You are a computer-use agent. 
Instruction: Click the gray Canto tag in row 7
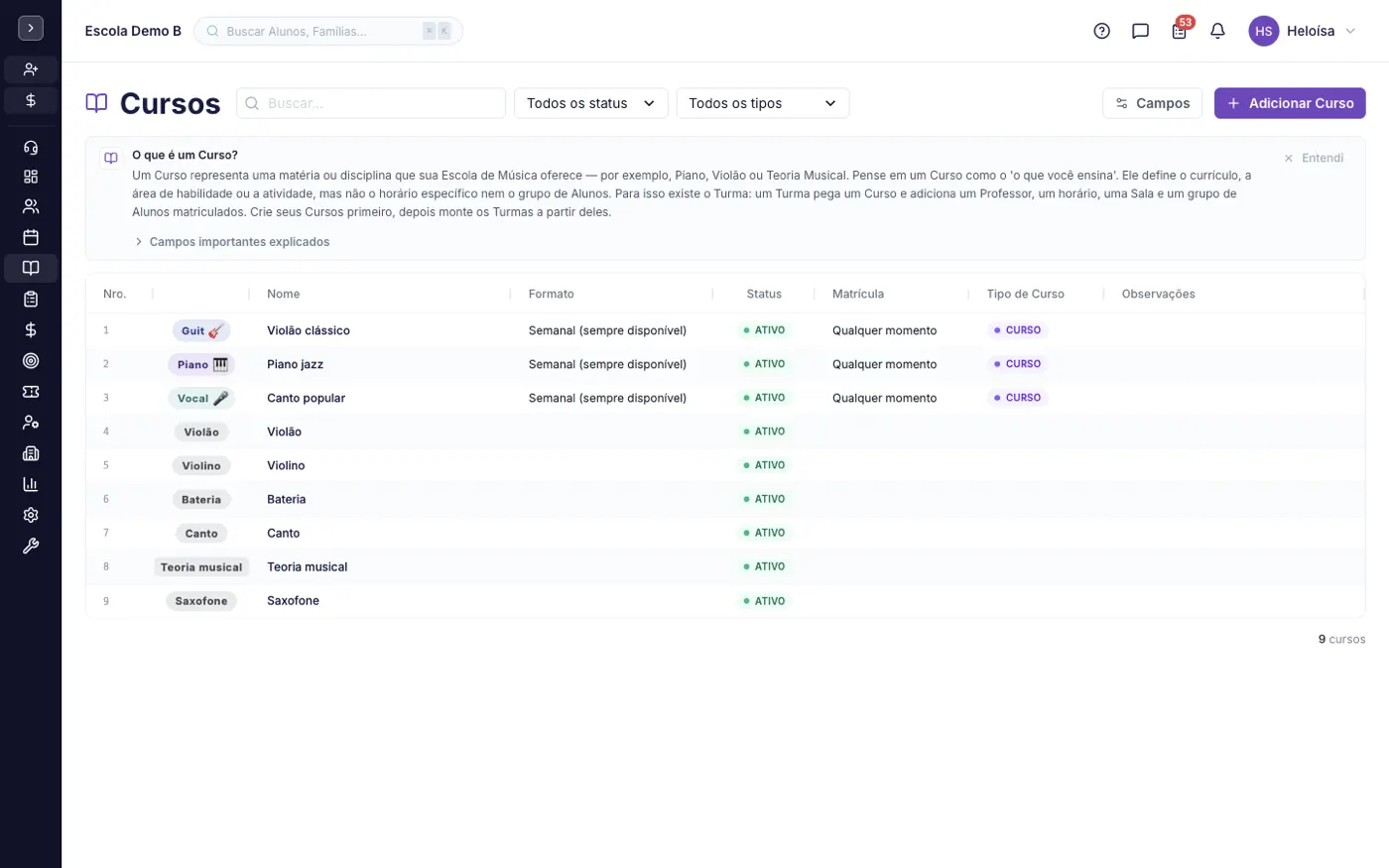pos(201,533)
